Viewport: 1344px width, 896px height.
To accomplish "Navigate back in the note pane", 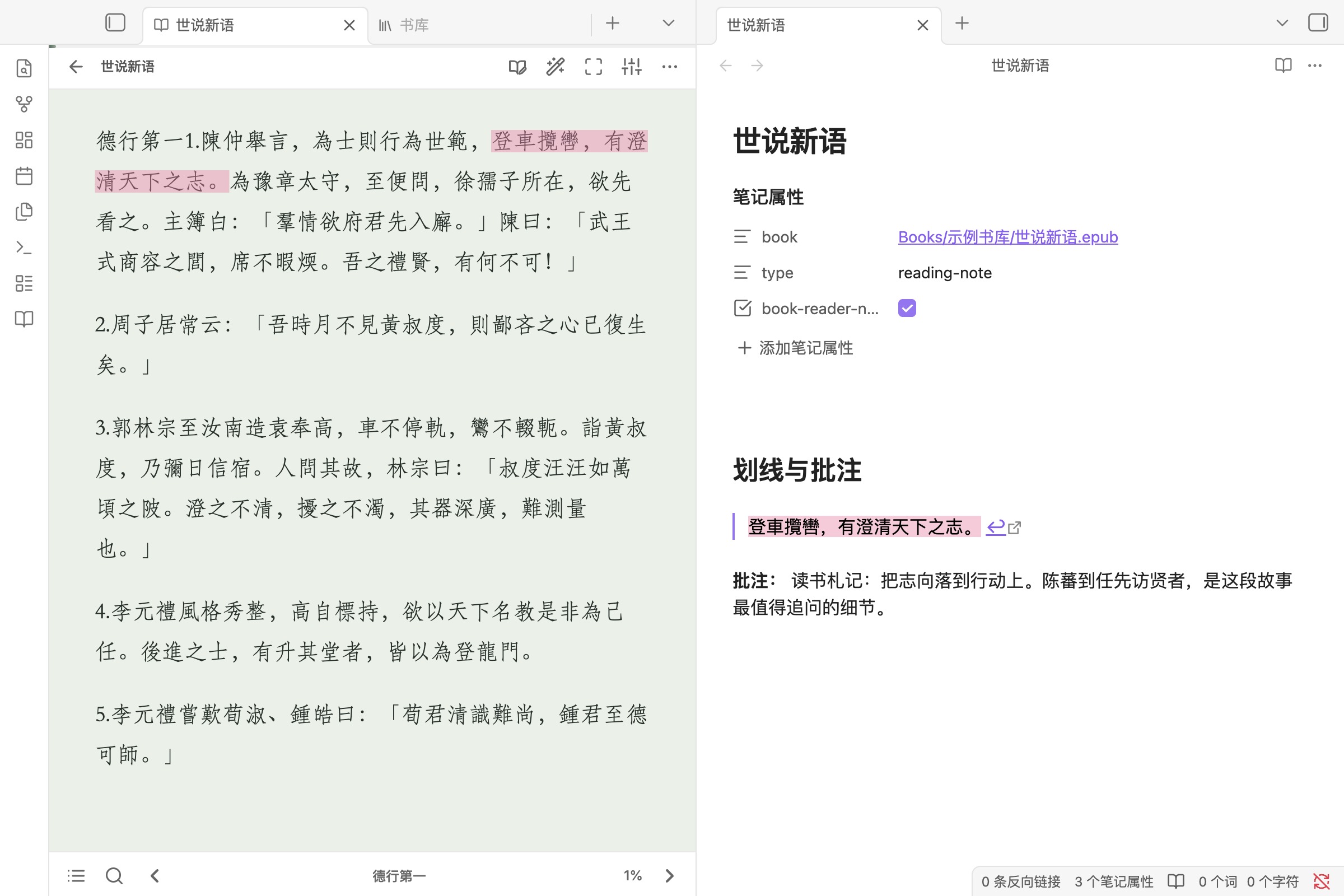I will 726,66.
